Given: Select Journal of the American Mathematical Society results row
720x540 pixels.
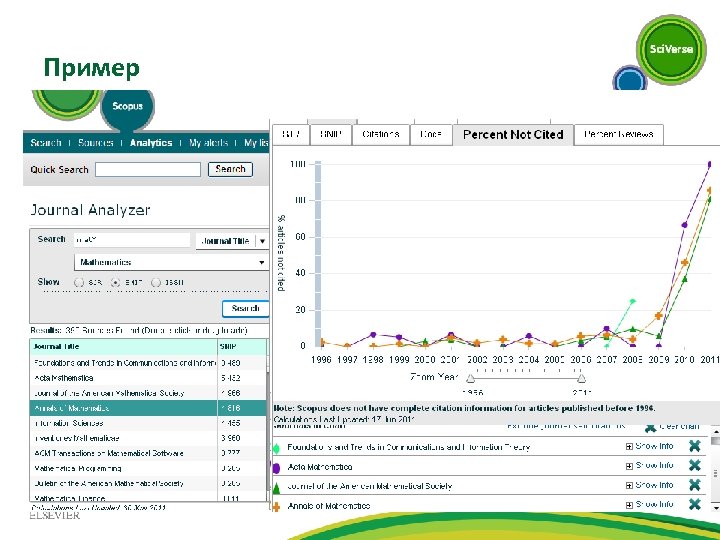Looking at the screenshot, I should (148, 393).
